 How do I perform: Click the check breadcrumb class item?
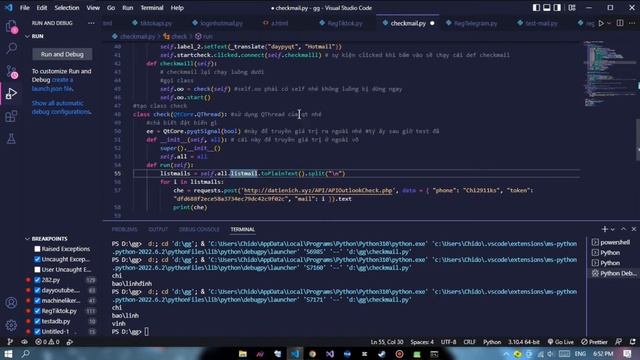click(176, 36)
